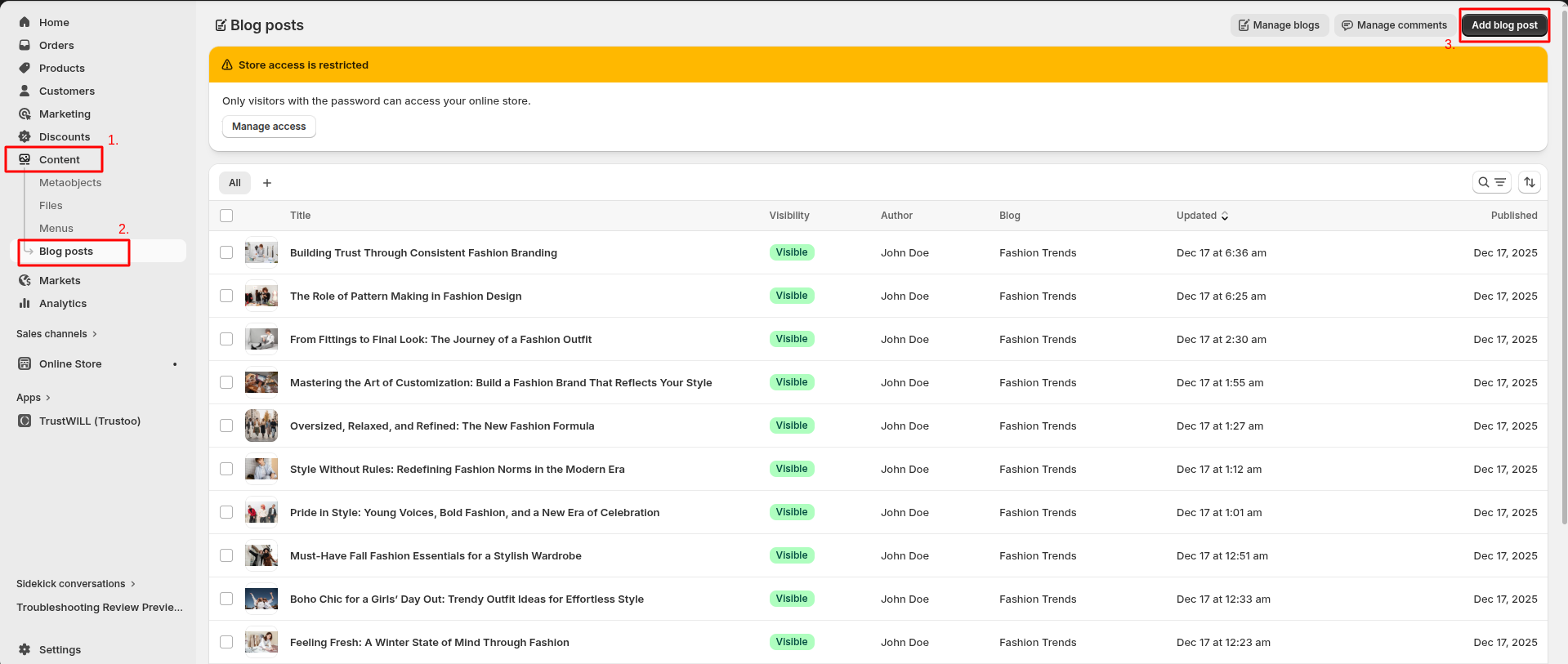The image size is (1568, 664).
Task: Open Troubleshooting Review Preview conversation
Action: click(100, 608)
